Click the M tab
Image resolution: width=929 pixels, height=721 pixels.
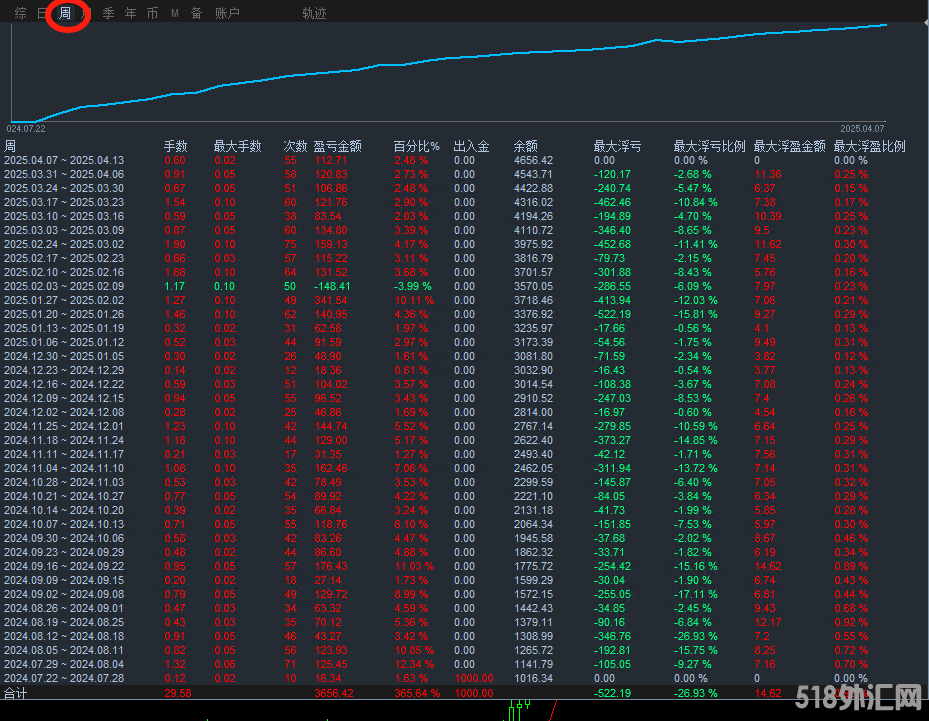[175, 13]
